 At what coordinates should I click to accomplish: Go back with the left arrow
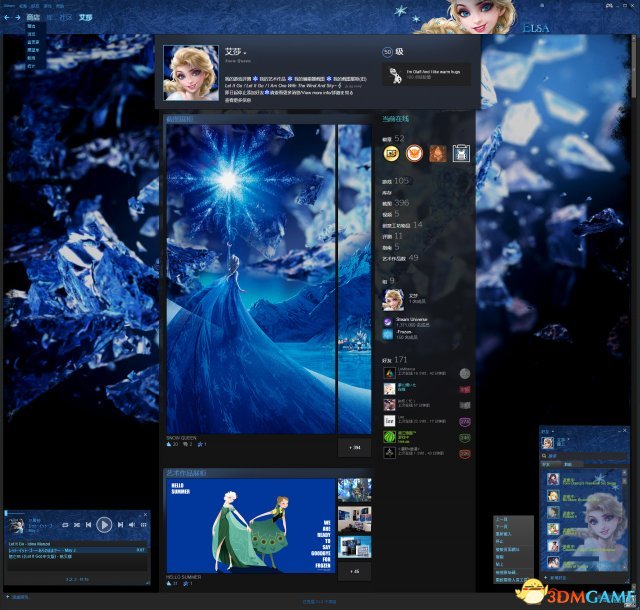(x=7, y=18)
